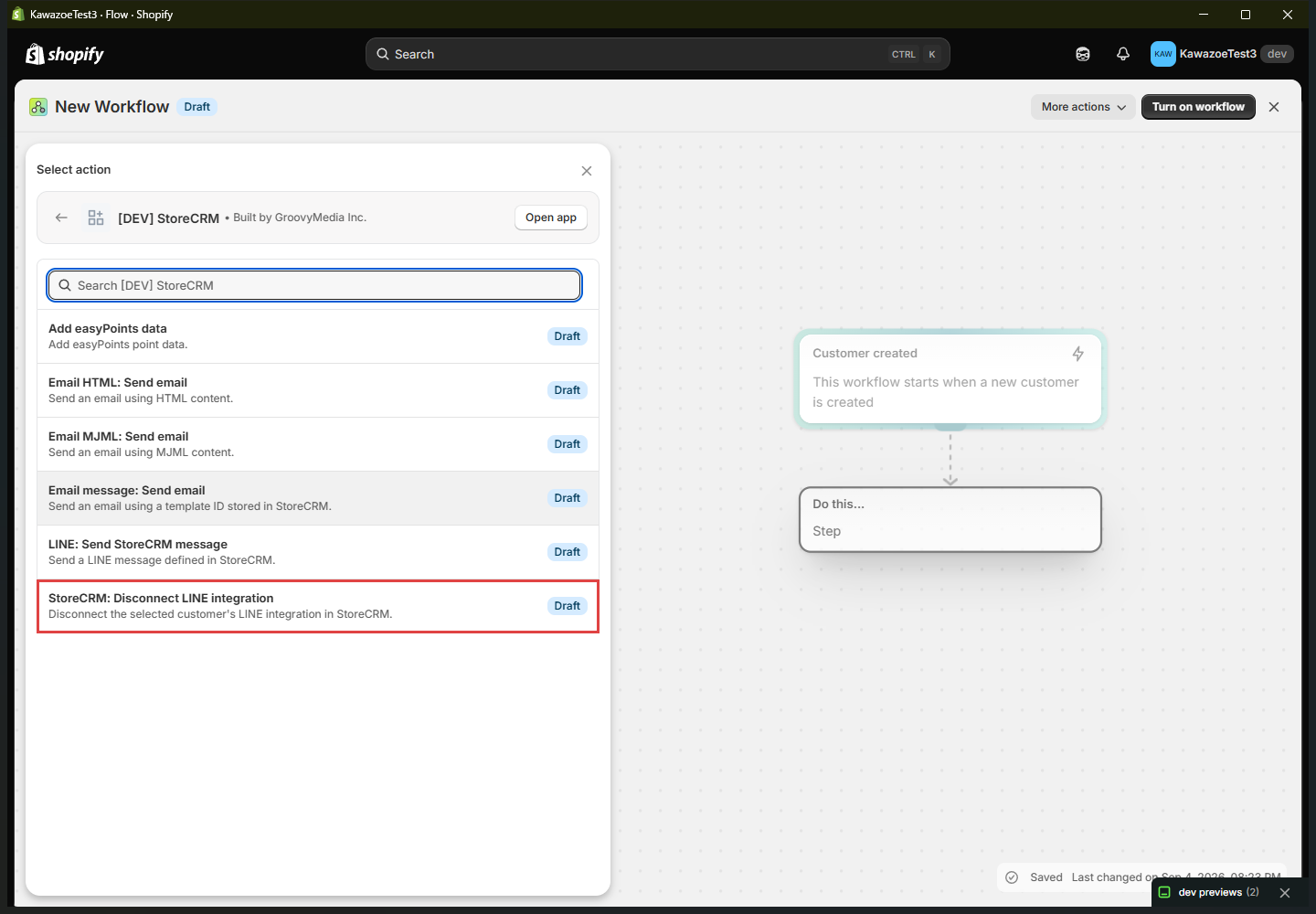Click the arrow connector between workflow steps
The image size is (1316, 914).
point(950,460)
